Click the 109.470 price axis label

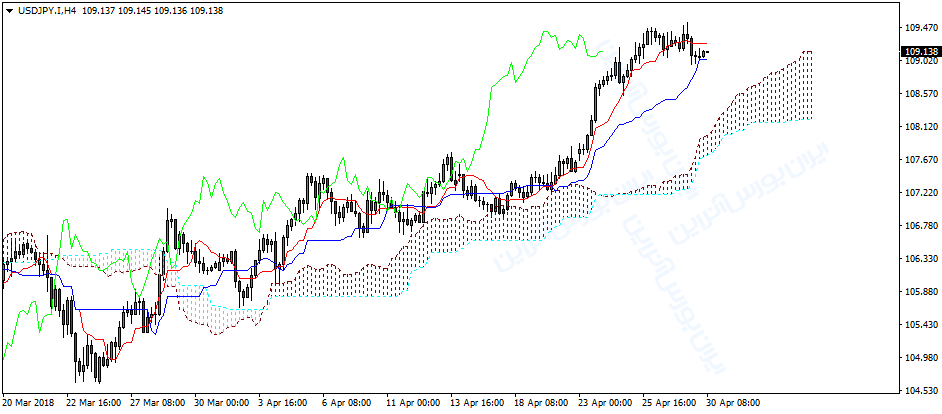point(920,28)
